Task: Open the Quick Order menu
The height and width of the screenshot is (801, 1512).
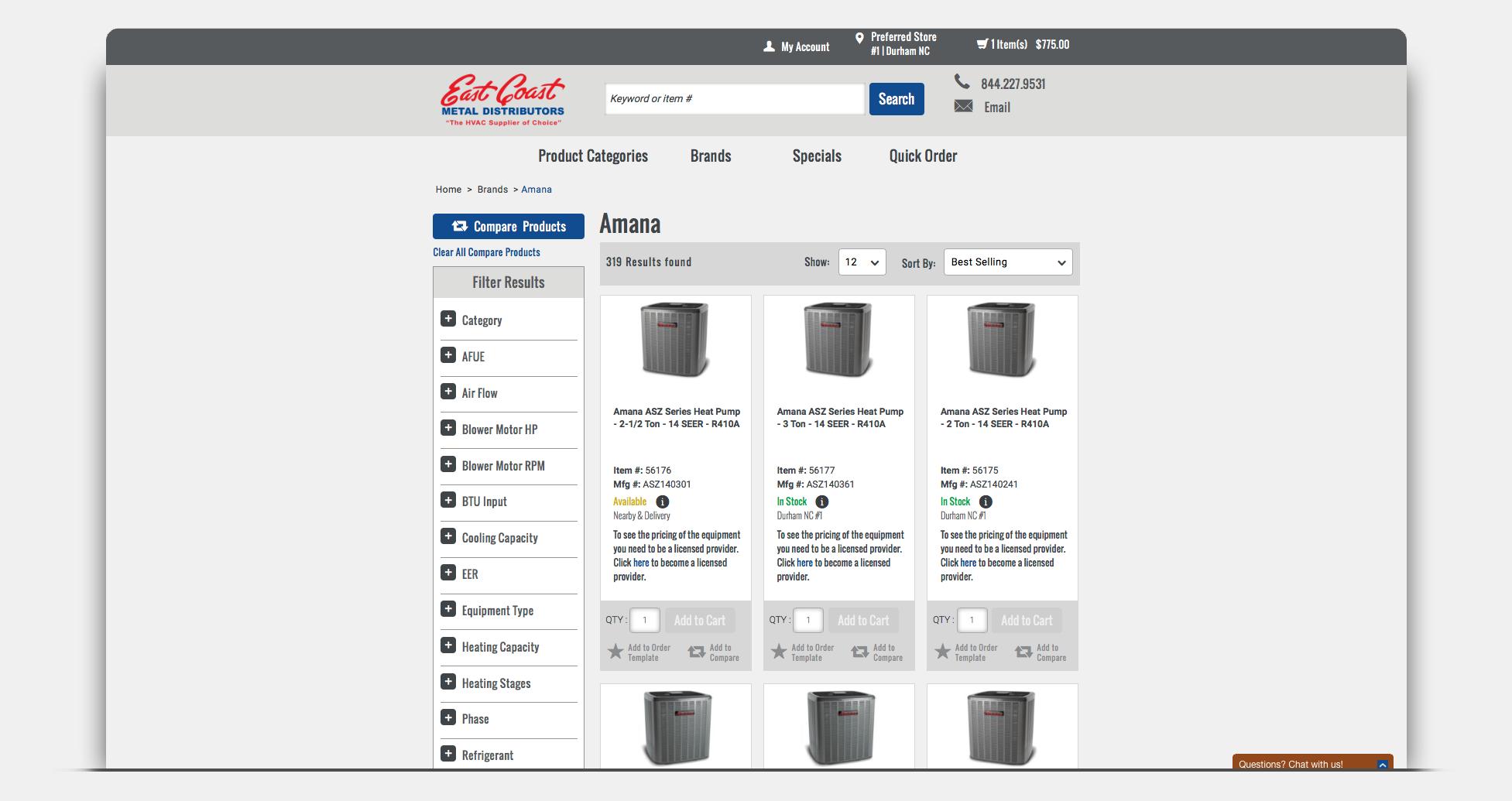Action: (923, 156)
